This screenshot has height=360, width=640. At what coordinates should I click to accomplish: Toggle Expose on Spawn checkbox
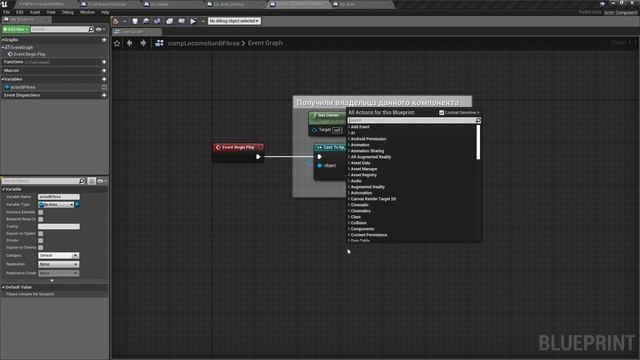(40, 233)
